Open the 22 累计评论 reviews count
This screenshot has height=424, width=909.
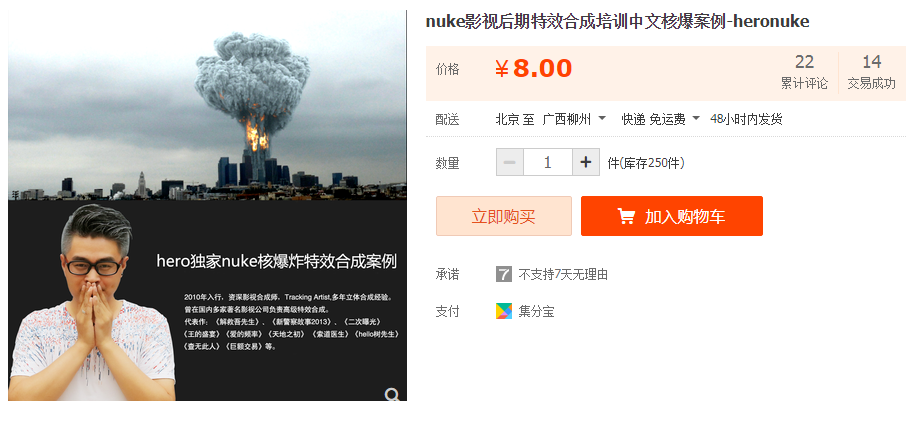tap(804, 72)
